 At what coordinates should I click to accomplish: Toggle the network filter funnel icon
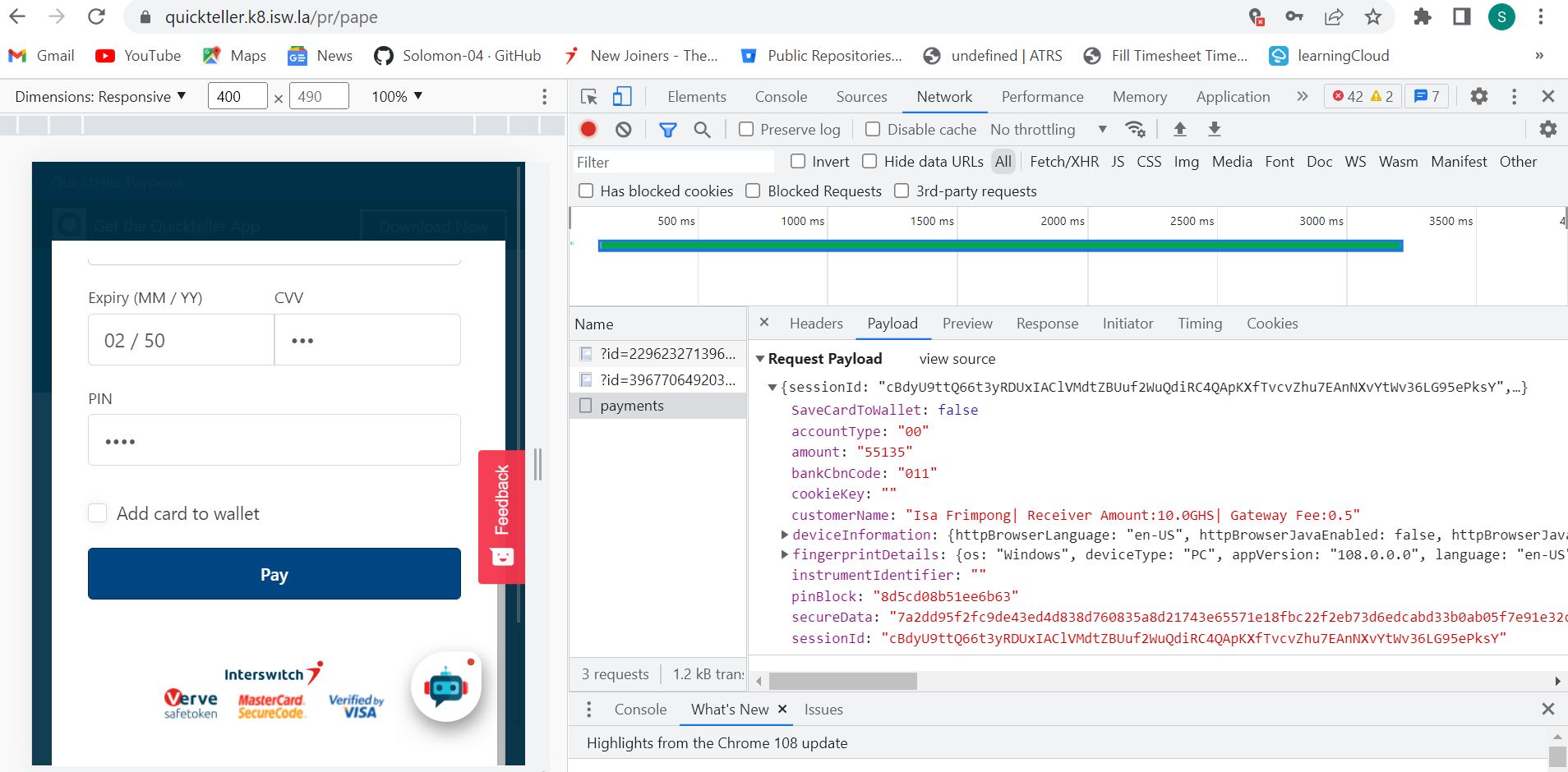coord(668,130)
